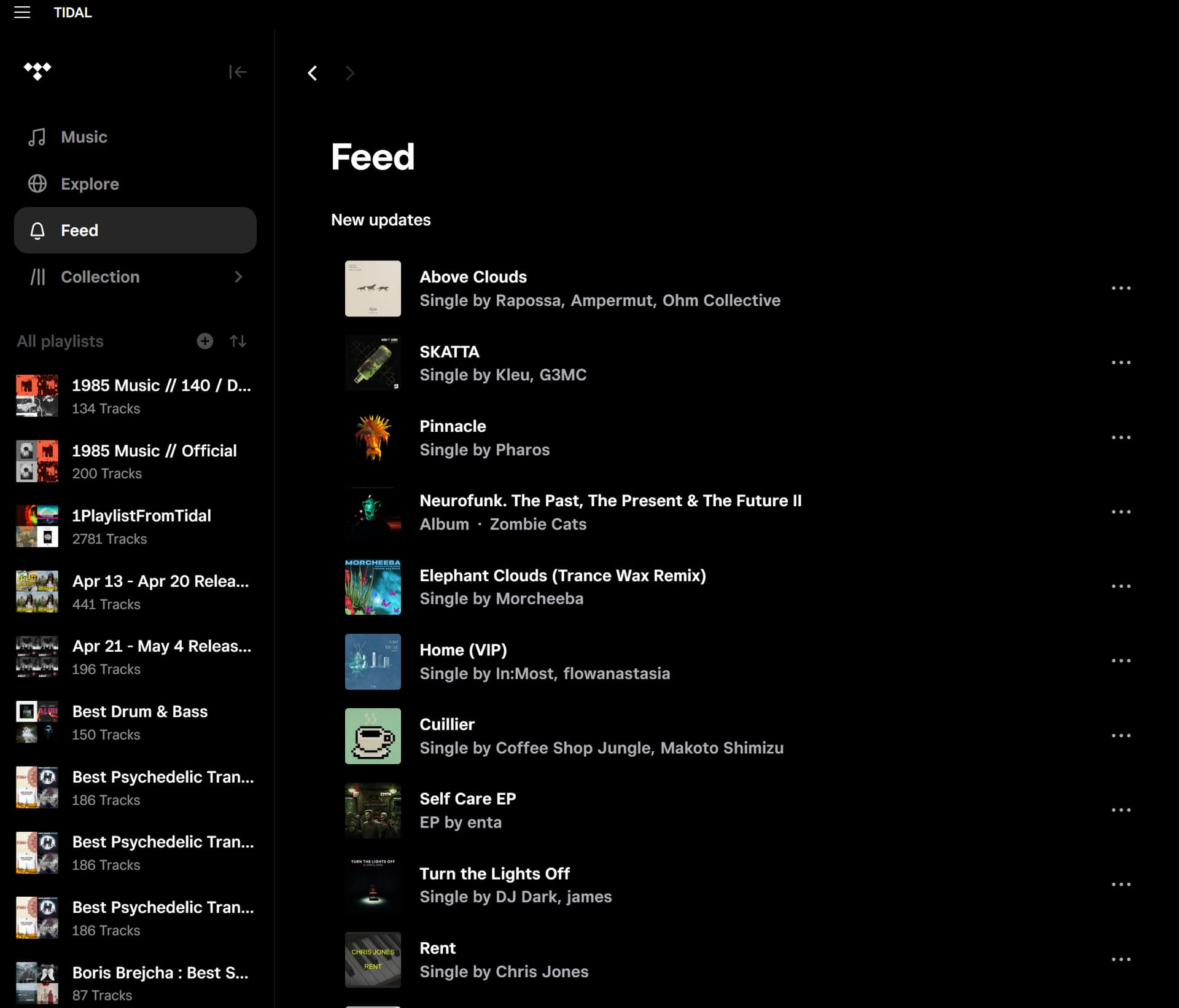Navigate to the Explore page
This screenshot has width=1179, height=1008.
89,184
